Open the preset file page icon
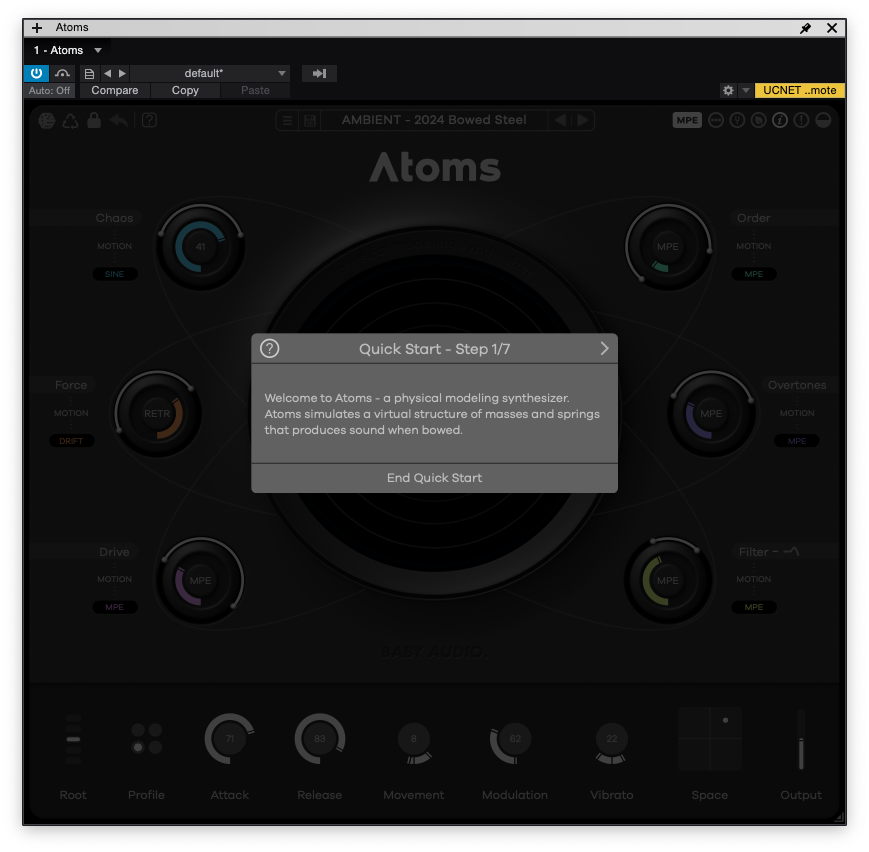Image resolution: width=869 pixels, height=852 pixels. (x=89, y=73)
